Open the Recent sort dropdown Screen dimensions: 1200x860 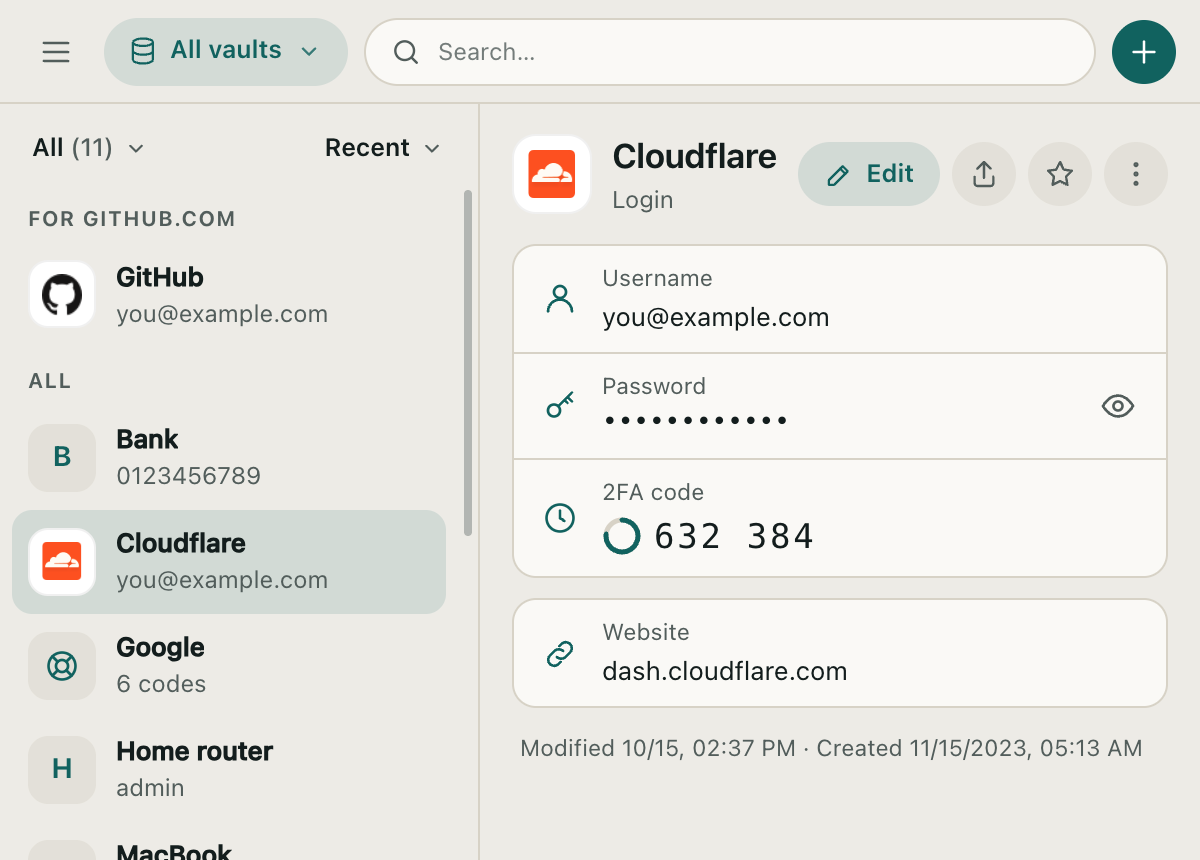pos(383,148)
